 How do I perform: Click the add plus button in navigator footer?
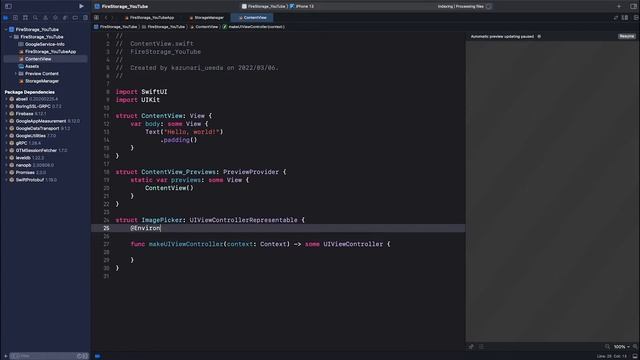(6, 356)
